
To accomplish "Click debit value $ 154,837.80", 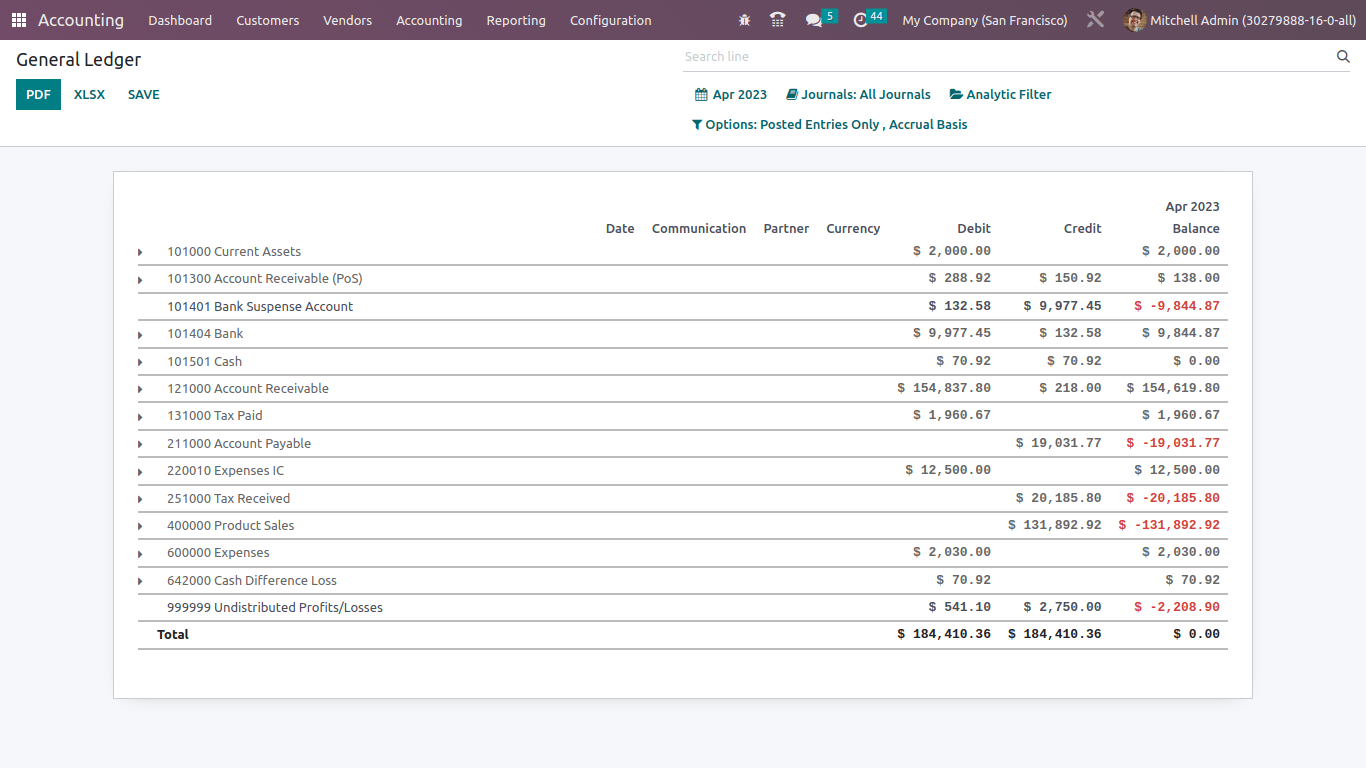I will (944, 388).
